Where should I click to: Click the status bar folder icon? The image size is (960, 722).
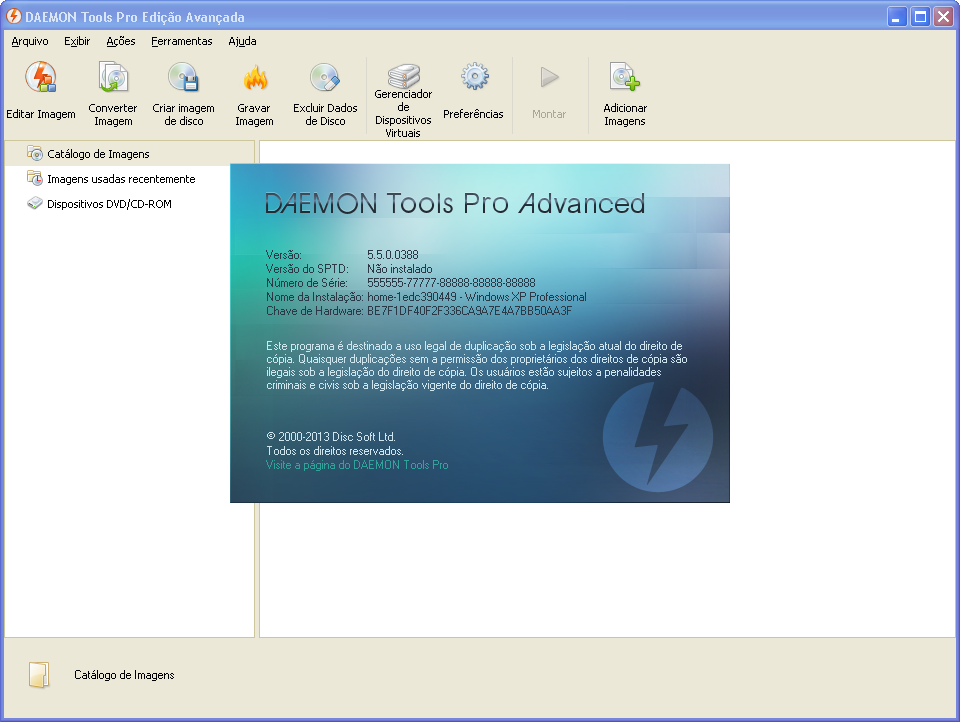(x=39, y=675)
